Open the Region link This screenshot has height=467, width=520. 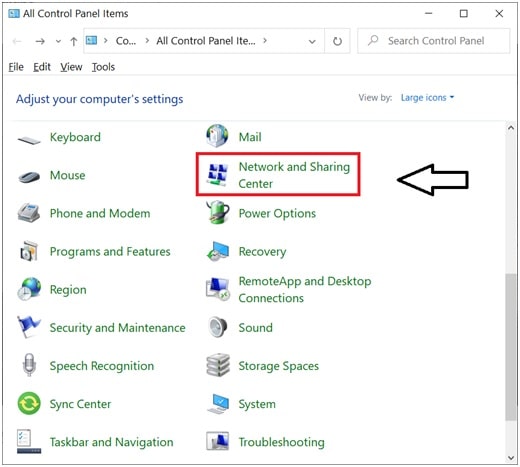pos(68,290)
